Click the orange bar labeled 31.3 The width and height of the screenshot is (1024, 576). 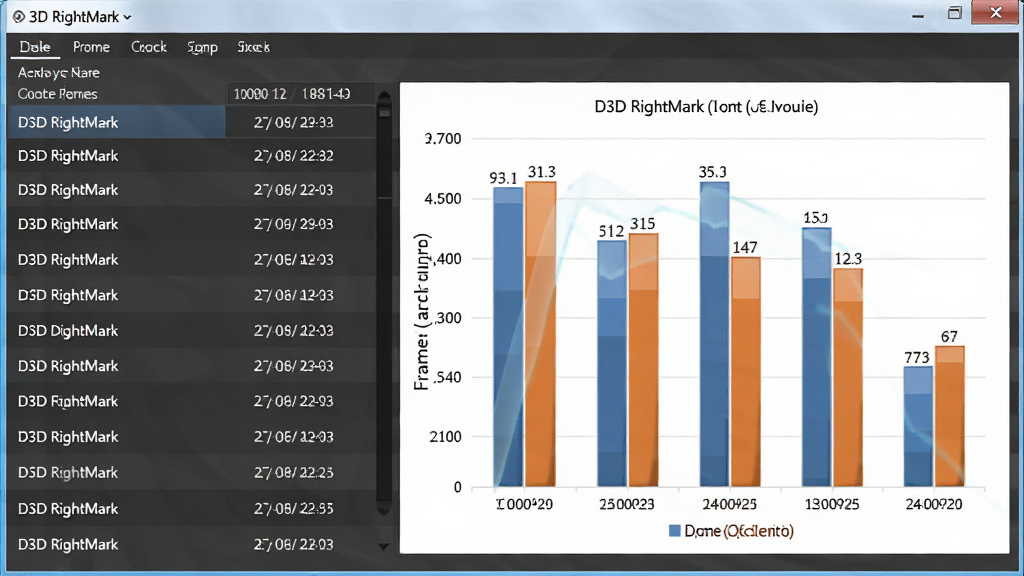tap(541, 334)
